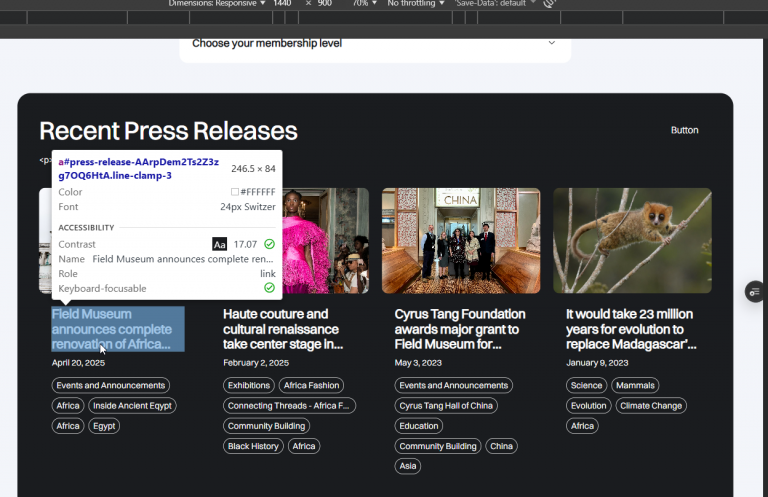Click the China hall group photo thumbnail
Screen dimensions: 768x497
(x=461, y=240)
